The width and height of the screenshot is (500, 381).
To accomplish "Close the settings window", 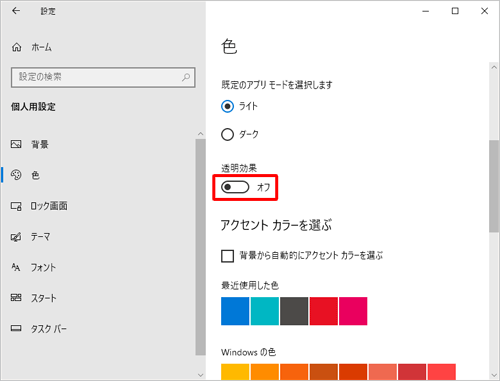I will 485,11.
